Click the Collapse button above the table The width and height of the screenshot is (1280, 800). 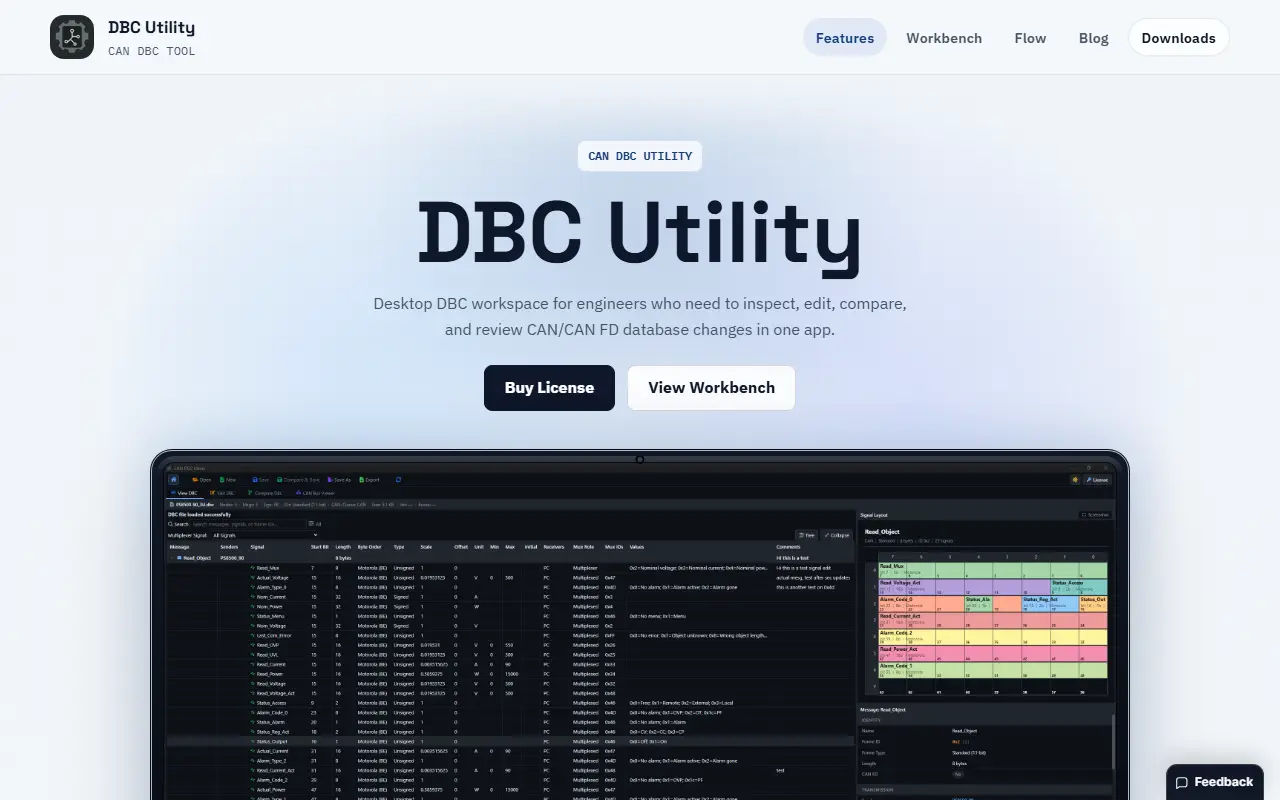[836, 535]
